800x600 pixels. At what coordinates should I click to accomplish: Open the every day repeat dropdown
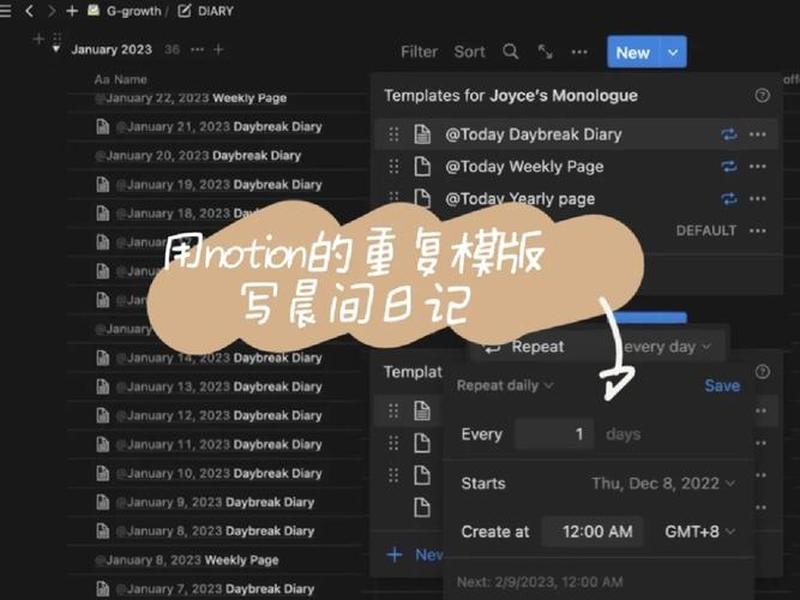click(x=667, y=347)
